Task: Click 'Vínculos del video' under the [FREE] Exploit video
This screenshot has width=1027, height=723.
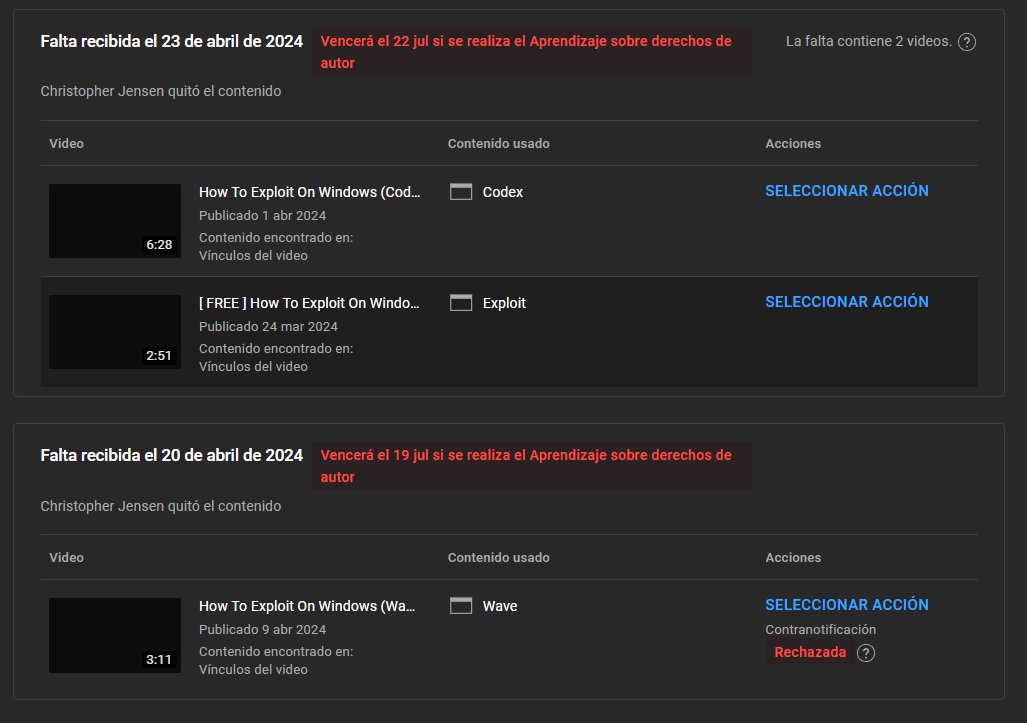Action: coord(253,366)
